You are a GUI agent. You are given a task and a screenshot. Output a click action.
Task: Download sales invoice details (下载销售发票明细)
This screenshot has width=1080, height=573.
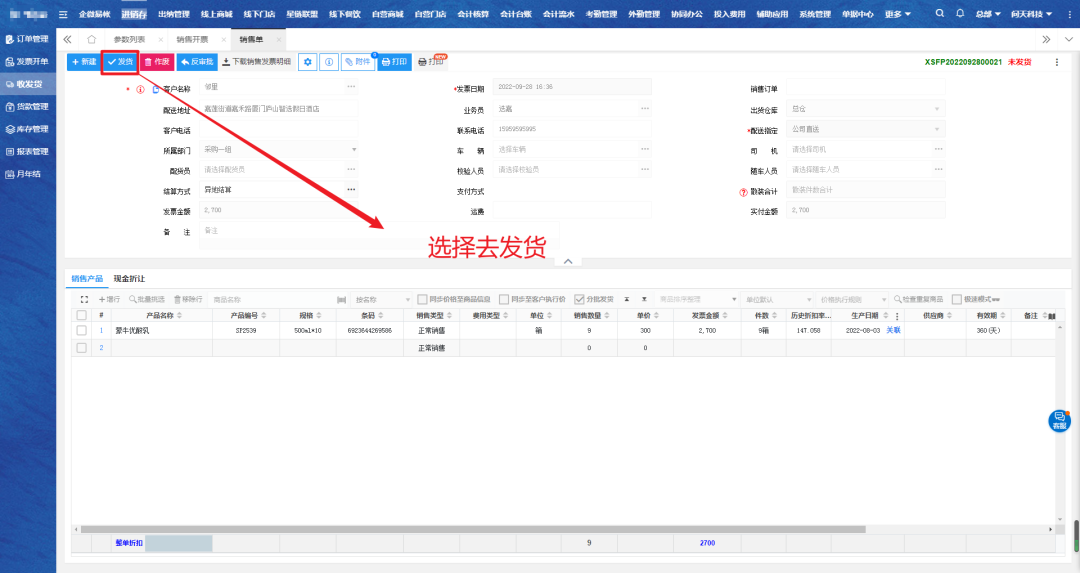click(256, 62)
